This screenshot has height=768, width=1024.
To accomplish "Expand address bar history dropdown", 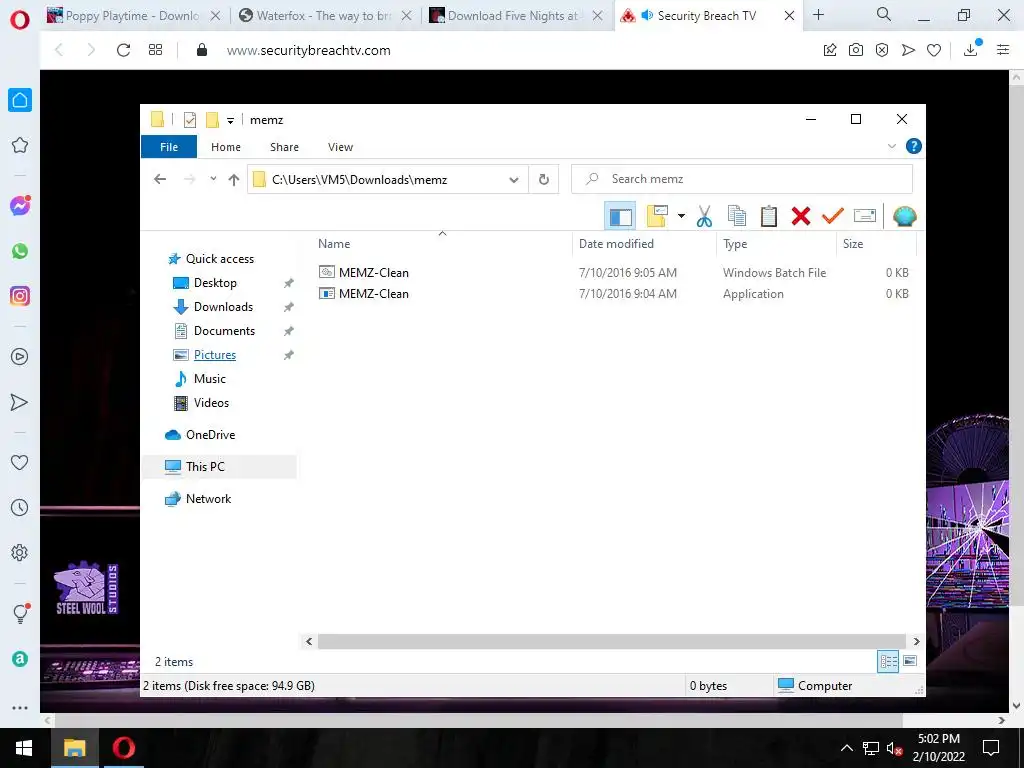I will pos(514,180).
